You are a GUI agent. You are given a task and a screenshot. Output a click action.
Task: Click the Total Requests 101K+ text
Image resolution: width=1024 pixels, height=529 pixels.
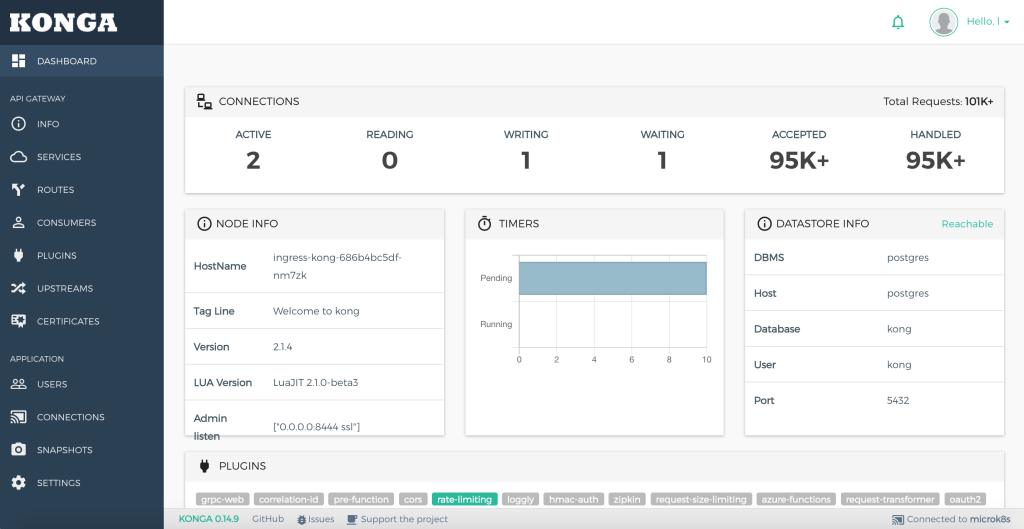[938, 101]
